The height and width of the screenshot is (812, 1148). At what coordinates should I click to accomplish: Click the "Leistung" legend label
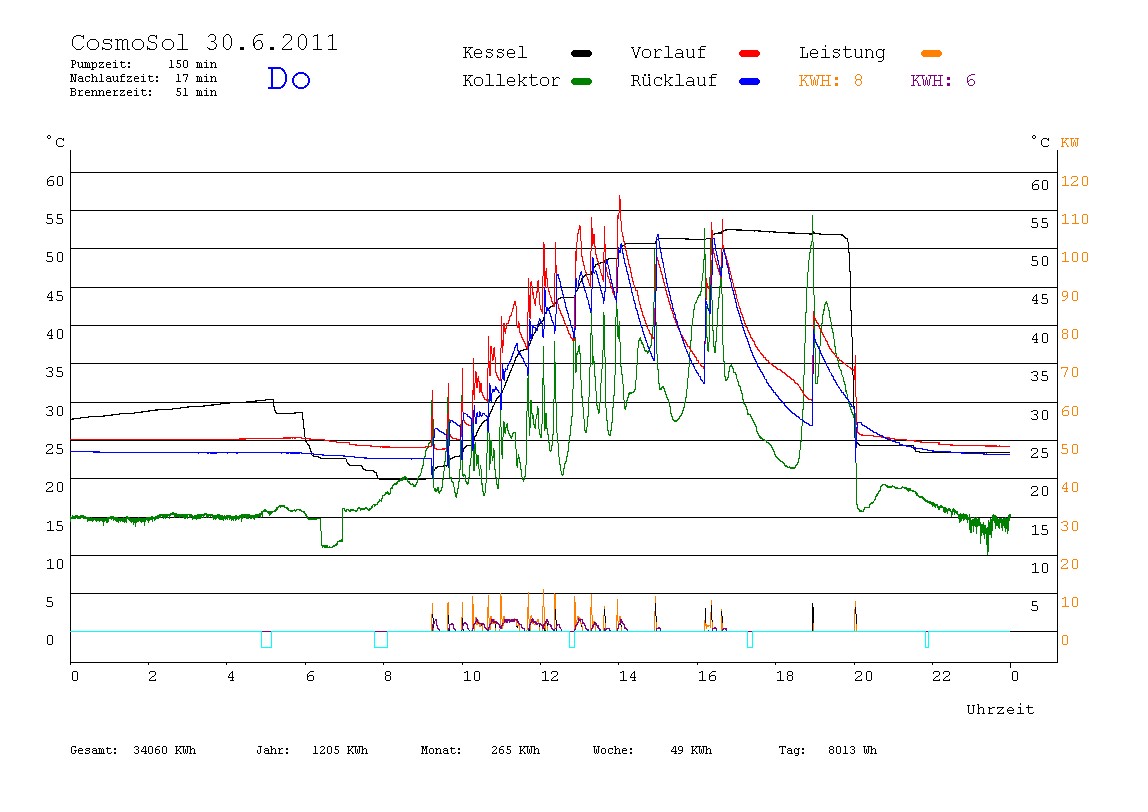click(x=842, y=53)
